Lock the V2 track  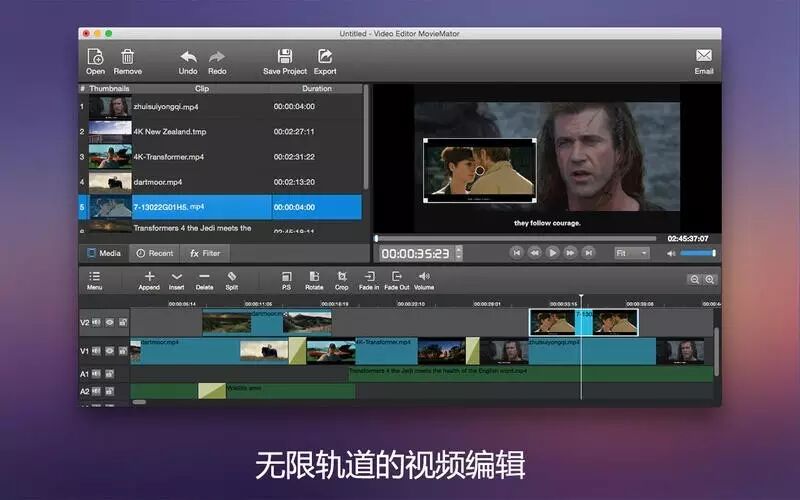[123, 322]
